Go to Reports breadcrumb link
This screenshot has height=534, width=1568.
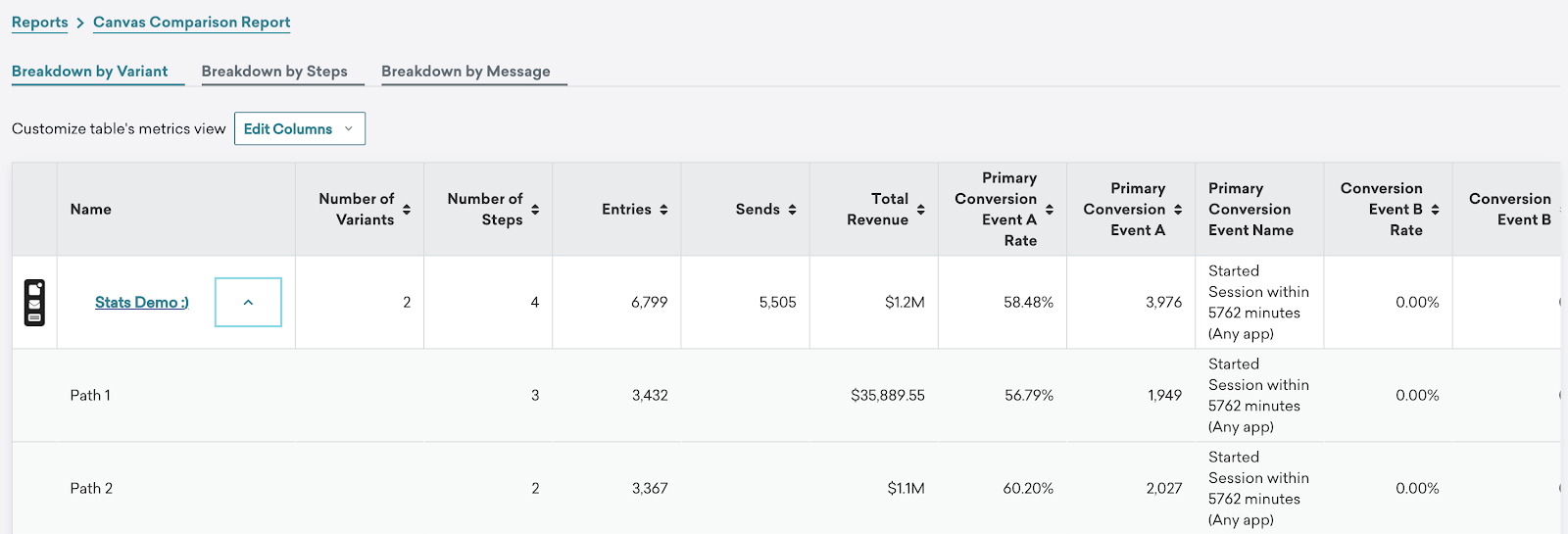coord(40,22)
